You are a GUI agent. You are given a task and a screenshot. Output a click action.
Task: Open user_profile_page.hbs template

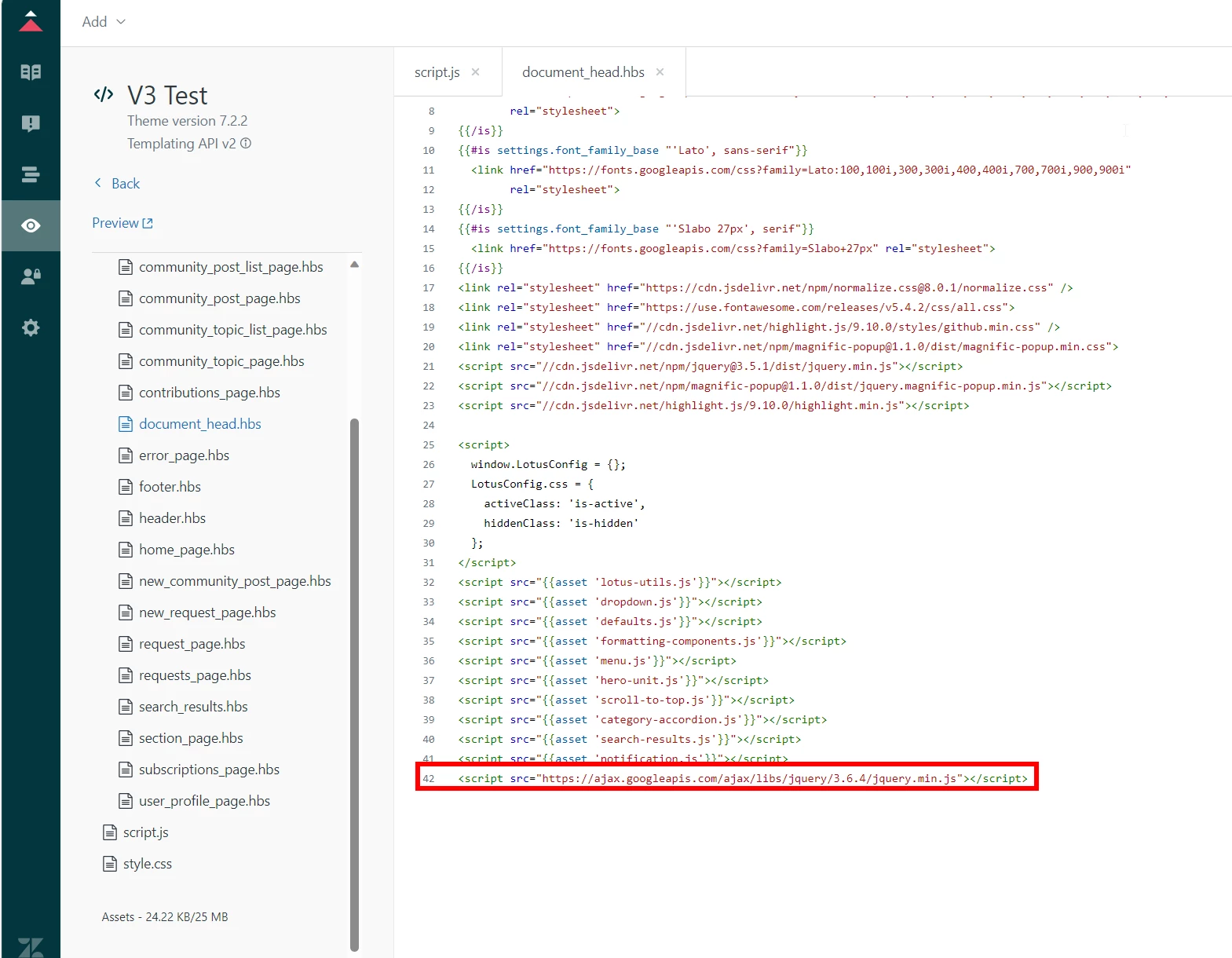point(204,801)
